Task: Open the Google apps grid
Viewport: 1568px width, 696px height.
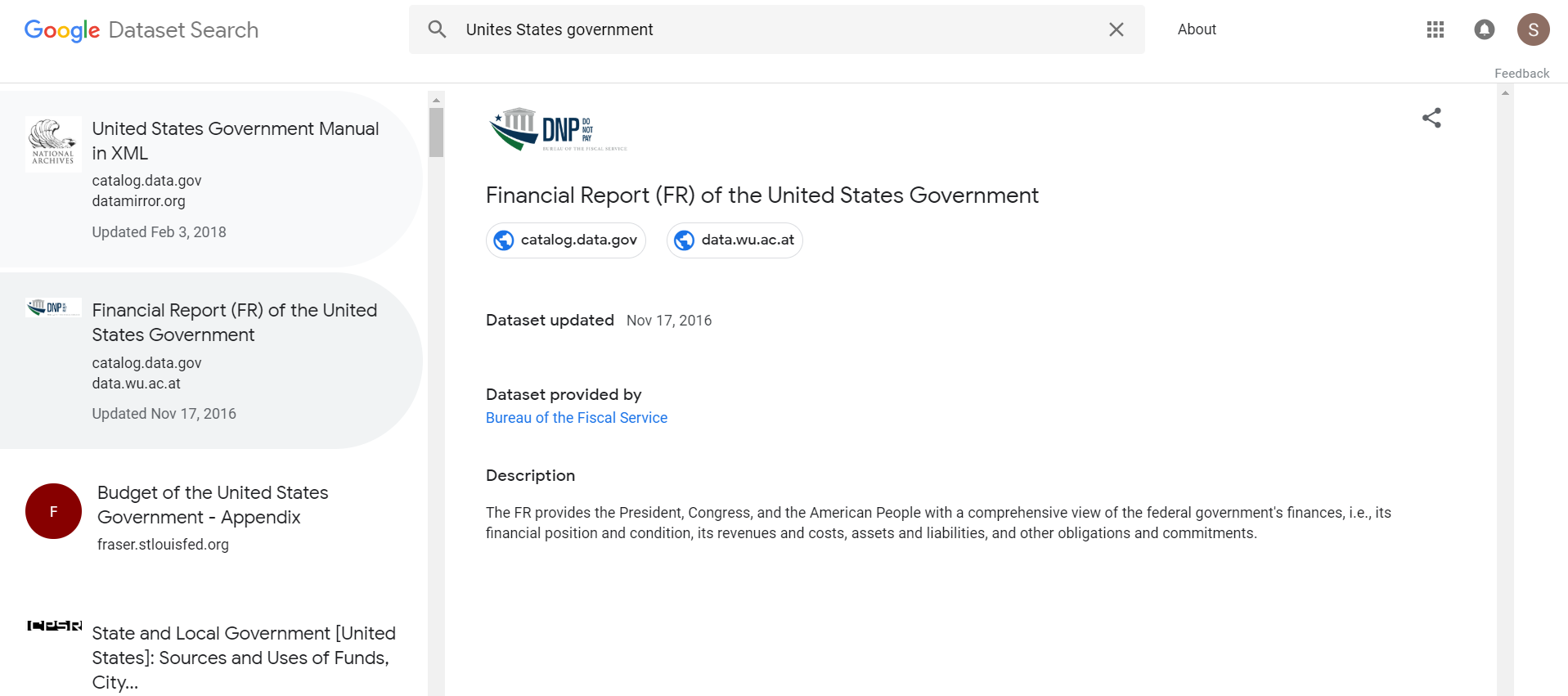Action: click(x=1435, y=29)
